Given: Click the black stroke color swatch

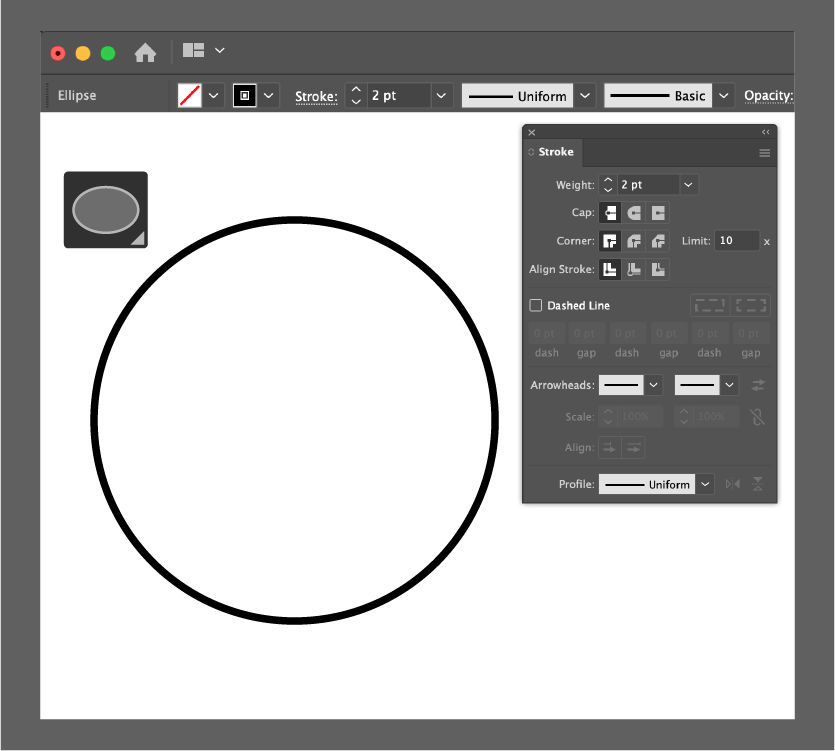Looking at the screenshot, I should (x=244, y=95).
